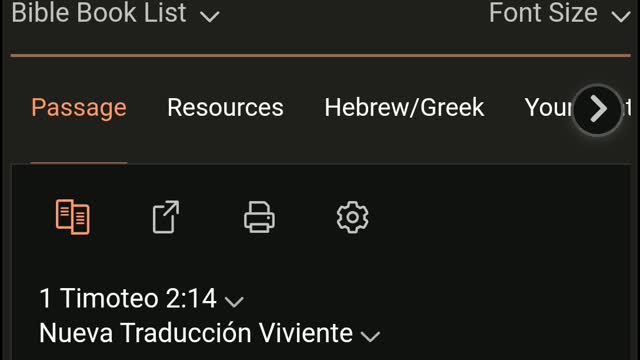
Task: Switch to the Resources tab
Action: (225, 108)
